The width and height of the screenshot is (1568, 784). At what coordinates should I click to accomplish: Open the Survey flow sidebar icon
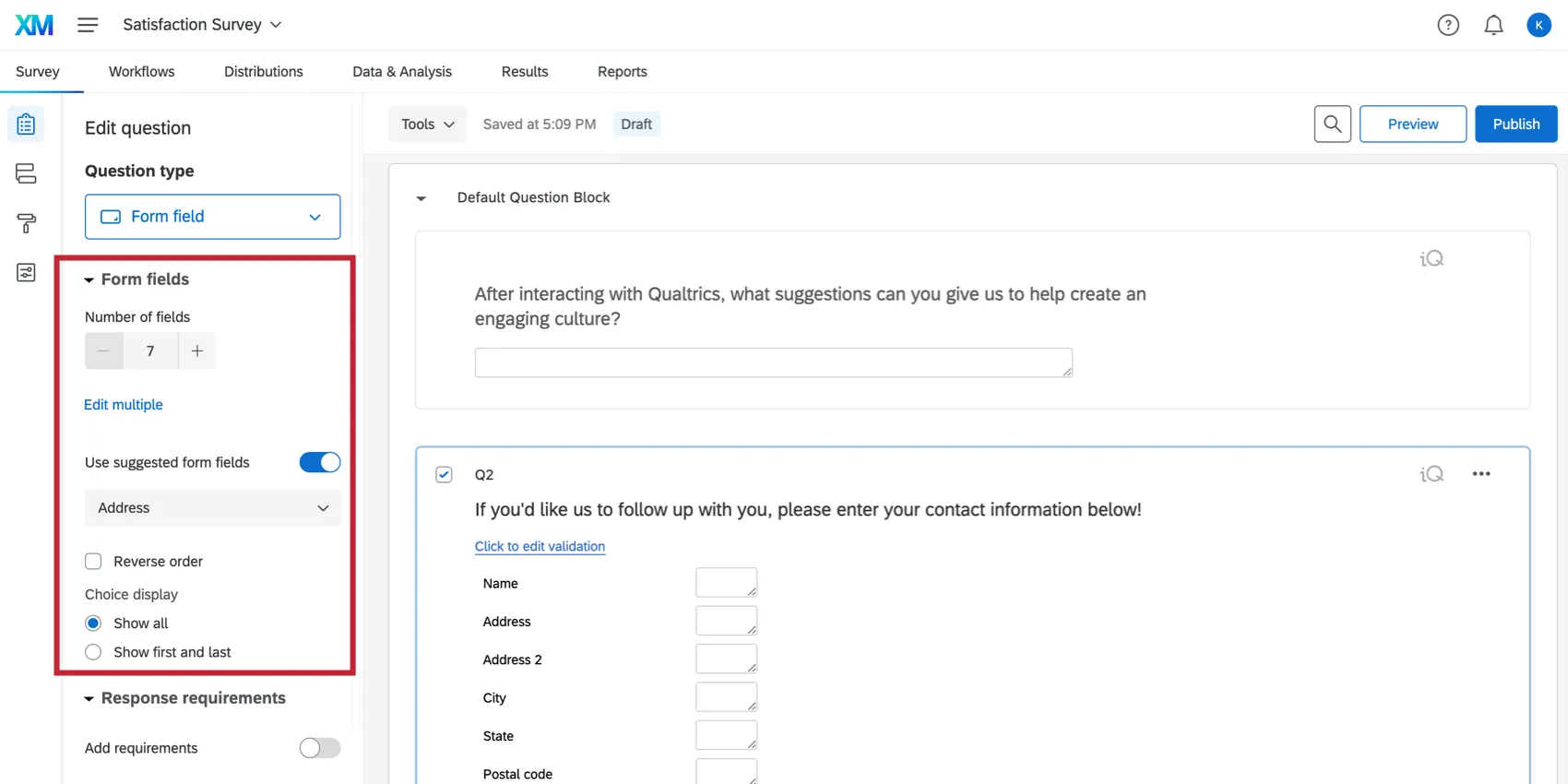coord(26,173)
